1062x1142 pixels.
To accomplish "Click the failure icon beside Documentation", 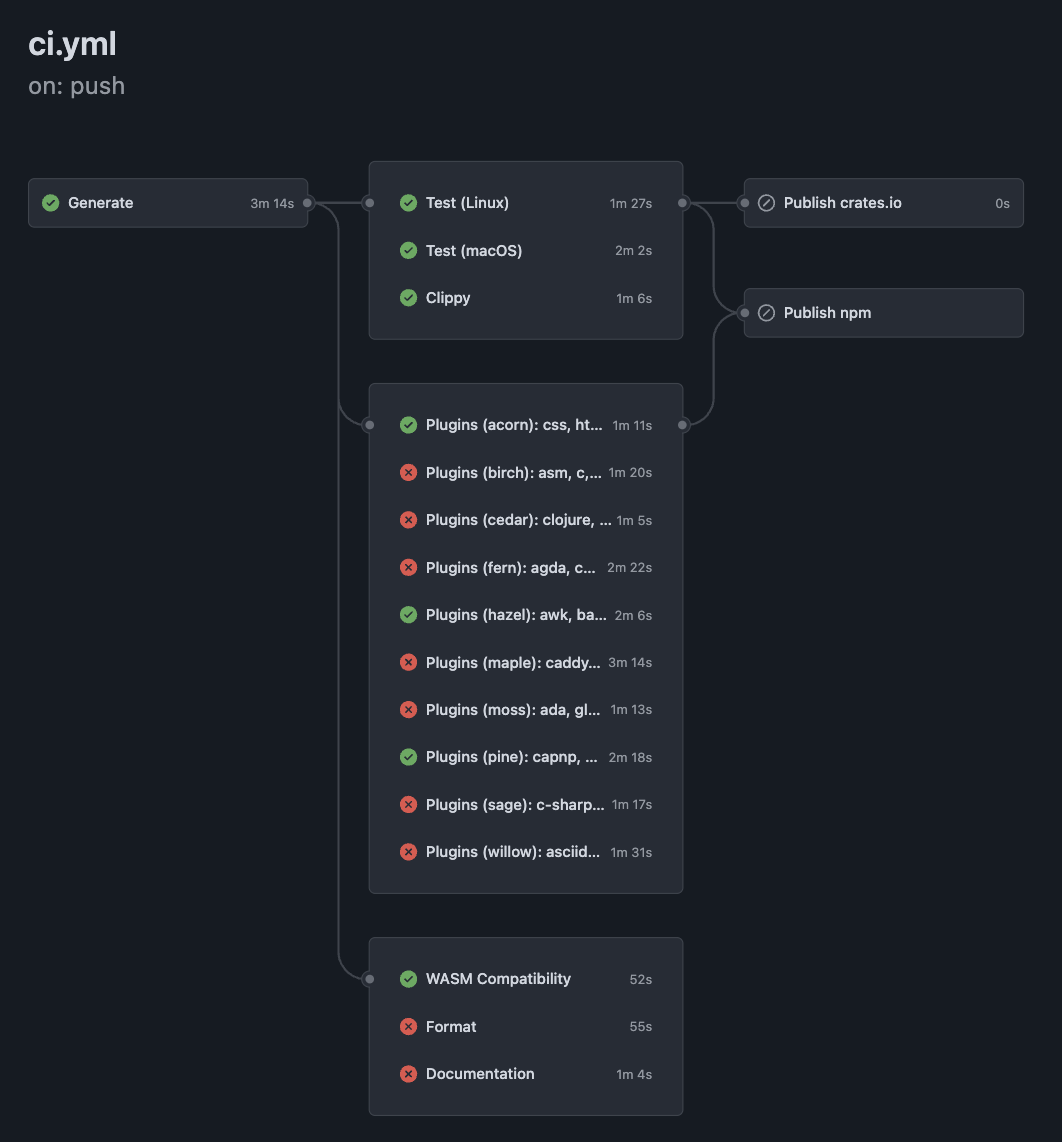I will (x=408, y=1074).
